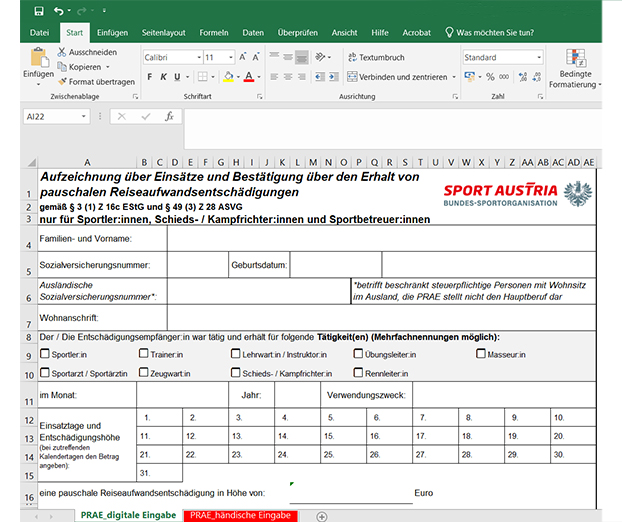This screenshot has width=622, height=522.
Task: Remove decimal place icon
Action: (537, 77)
